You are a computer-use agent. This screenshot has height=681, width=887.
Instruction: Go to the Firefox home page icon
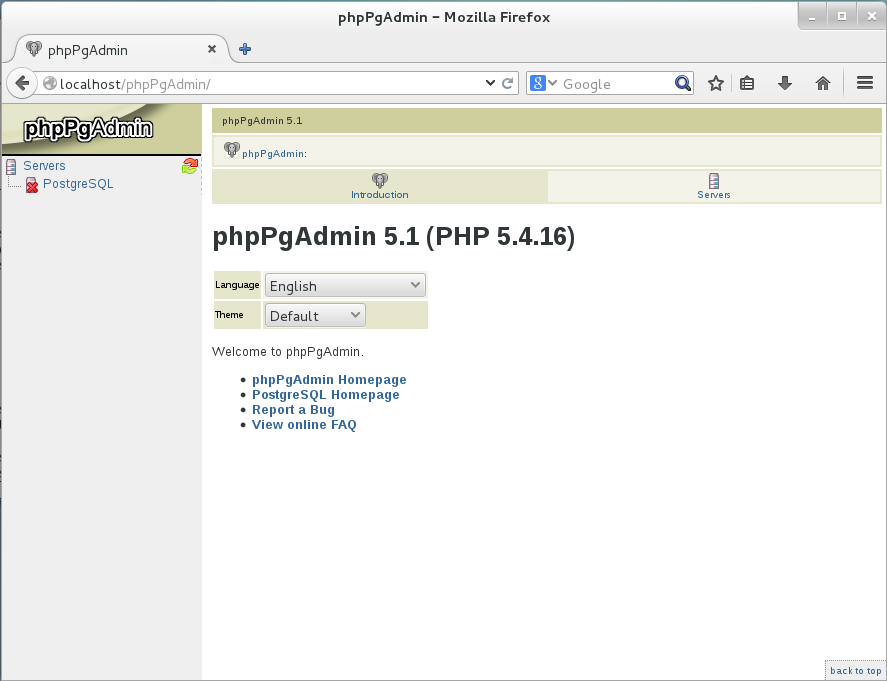click(823, 84)
